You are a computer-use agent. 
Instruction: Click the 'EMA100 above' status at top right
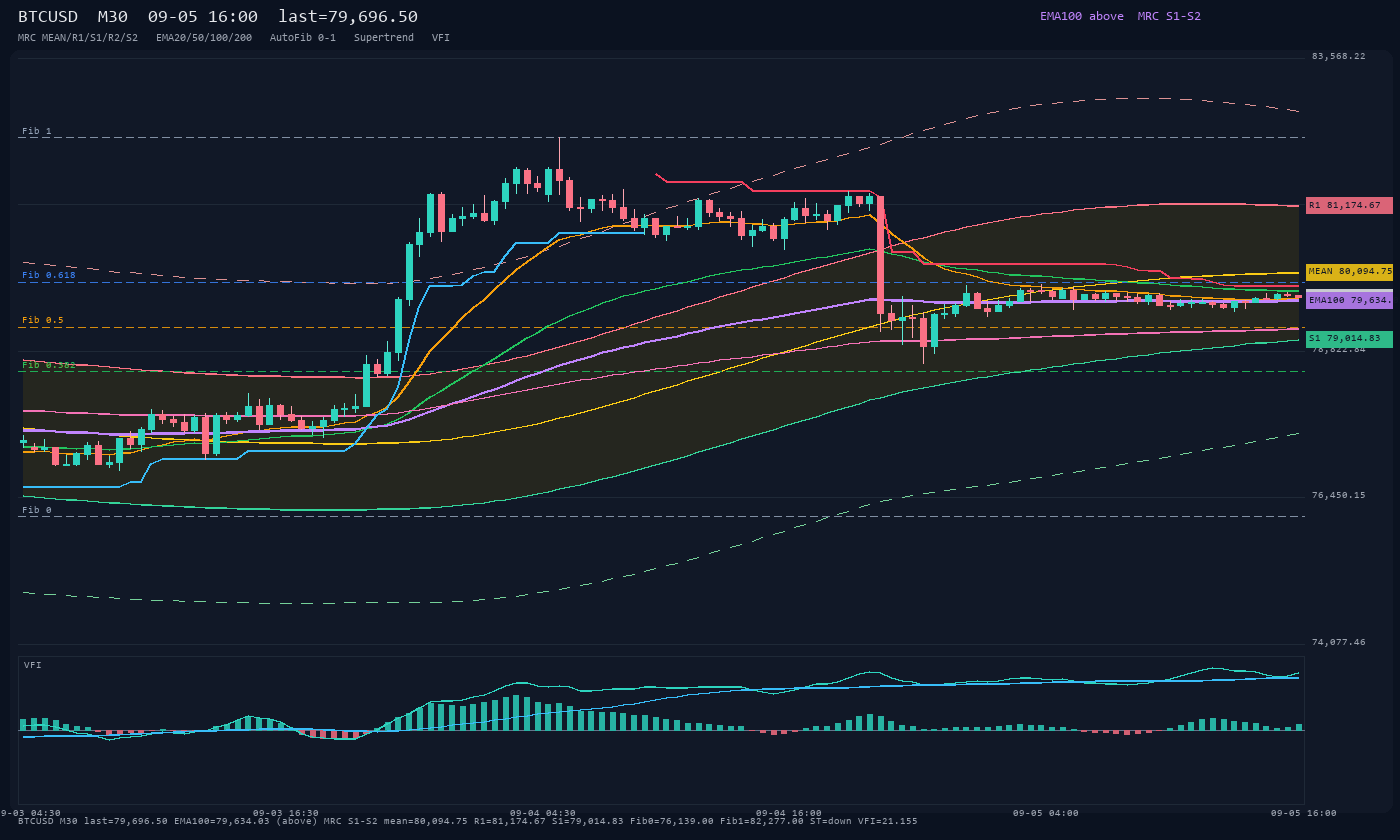click(x=1082, y=16)
